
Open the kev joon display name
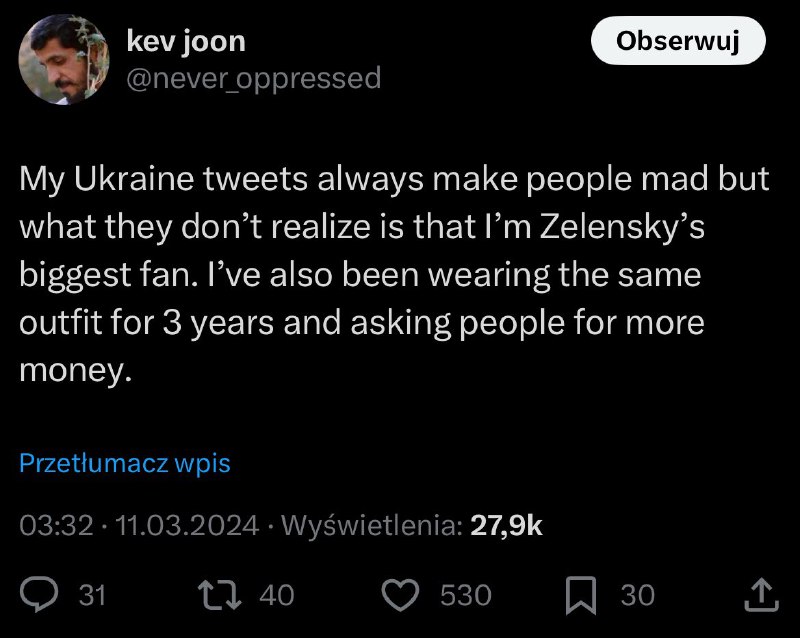pyautogui.click(x=186, y=41)
